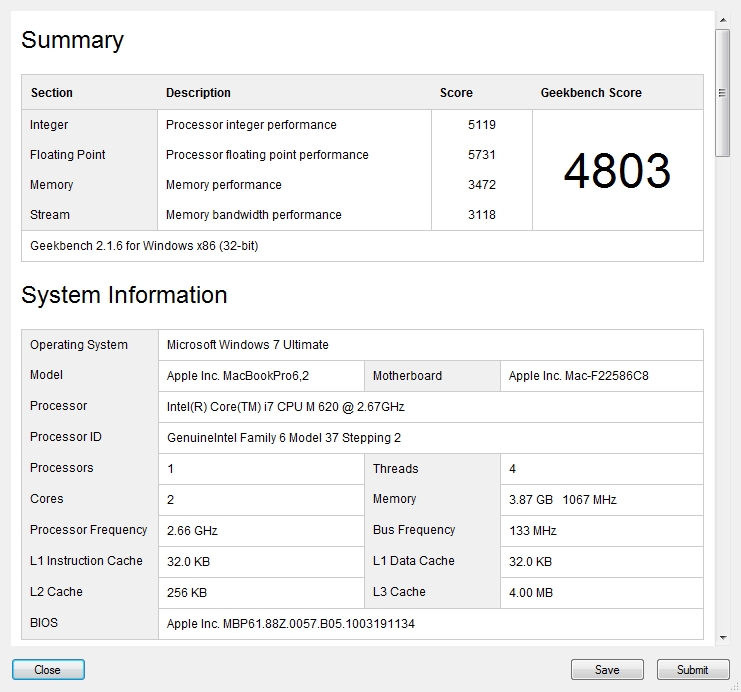741x692 pixels.
Task: Click the Floating Point score 5731
Action: tap(482, 155)
